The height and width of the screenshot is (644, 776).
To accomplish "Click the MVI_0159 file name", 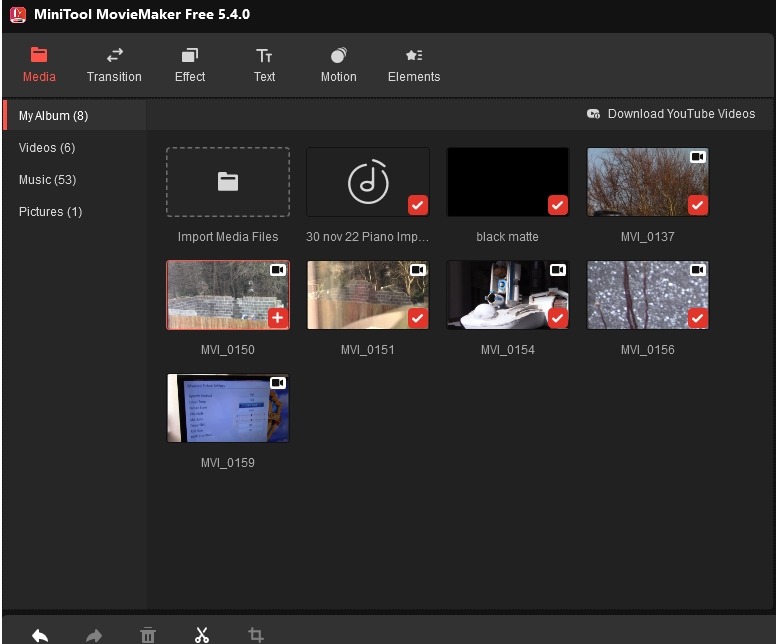I will [x=228, y=463].
